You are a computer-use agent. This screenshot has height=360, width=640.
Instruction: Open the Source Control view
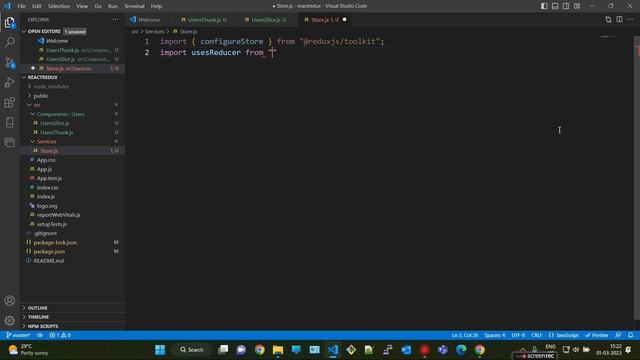tap(10, 62)
